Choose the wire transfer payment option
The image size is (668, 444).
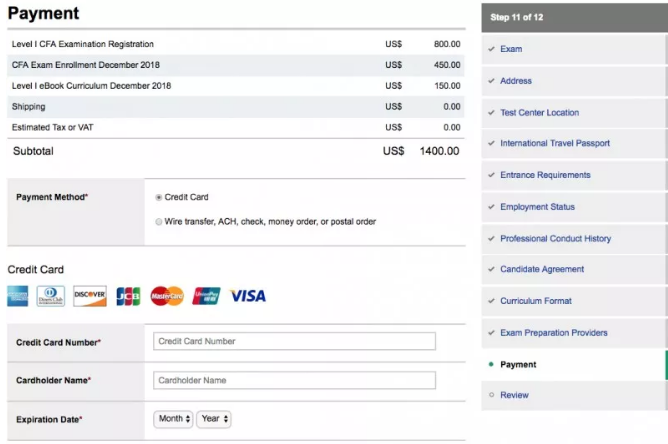pos(159,222)
